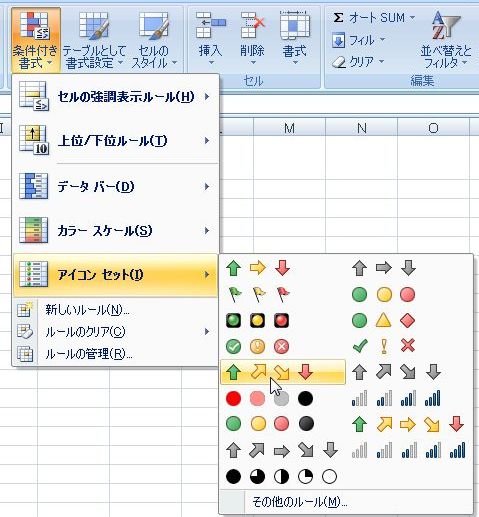Click column header M
Viewport: 479px width, 517px height.
[x=289, y=128]
